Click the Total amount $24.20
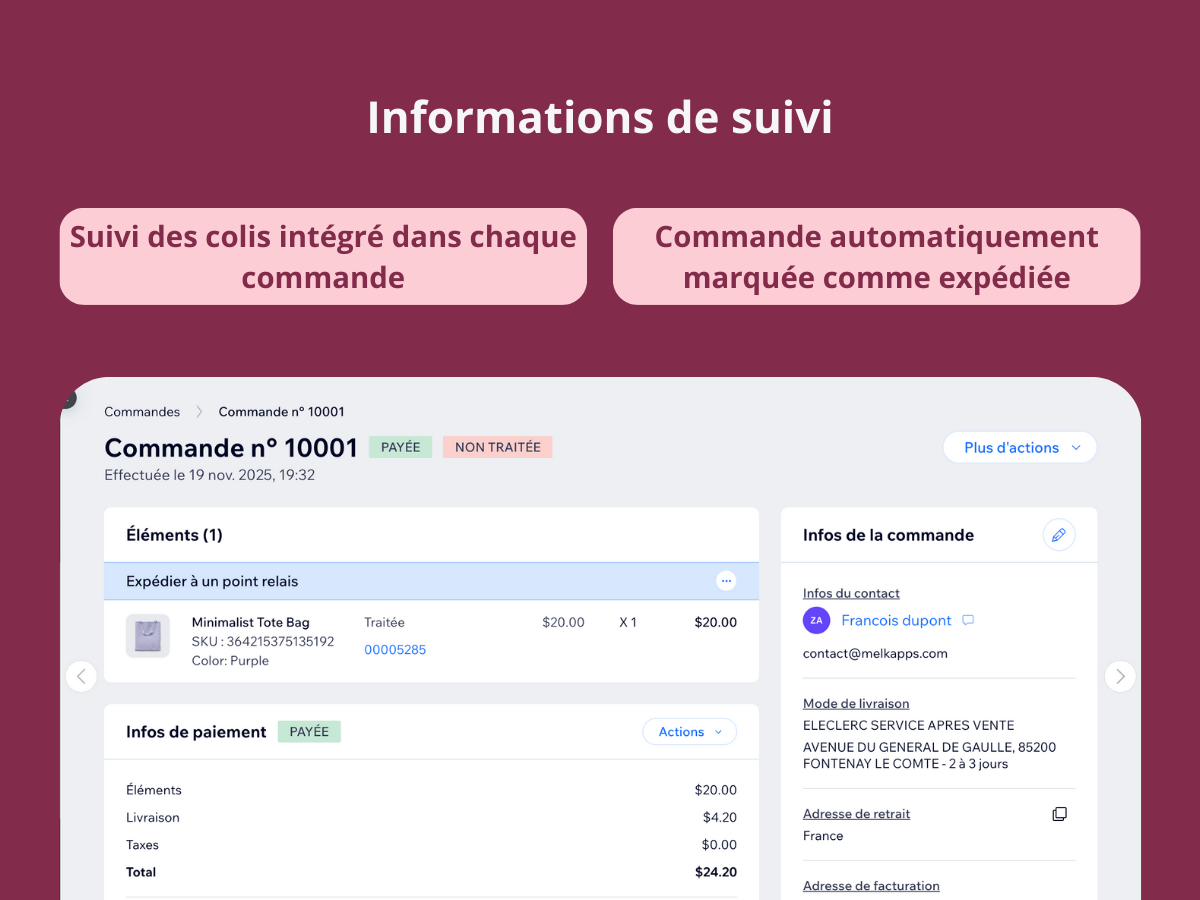This screenshot has height=900, width=1200. 716,872
